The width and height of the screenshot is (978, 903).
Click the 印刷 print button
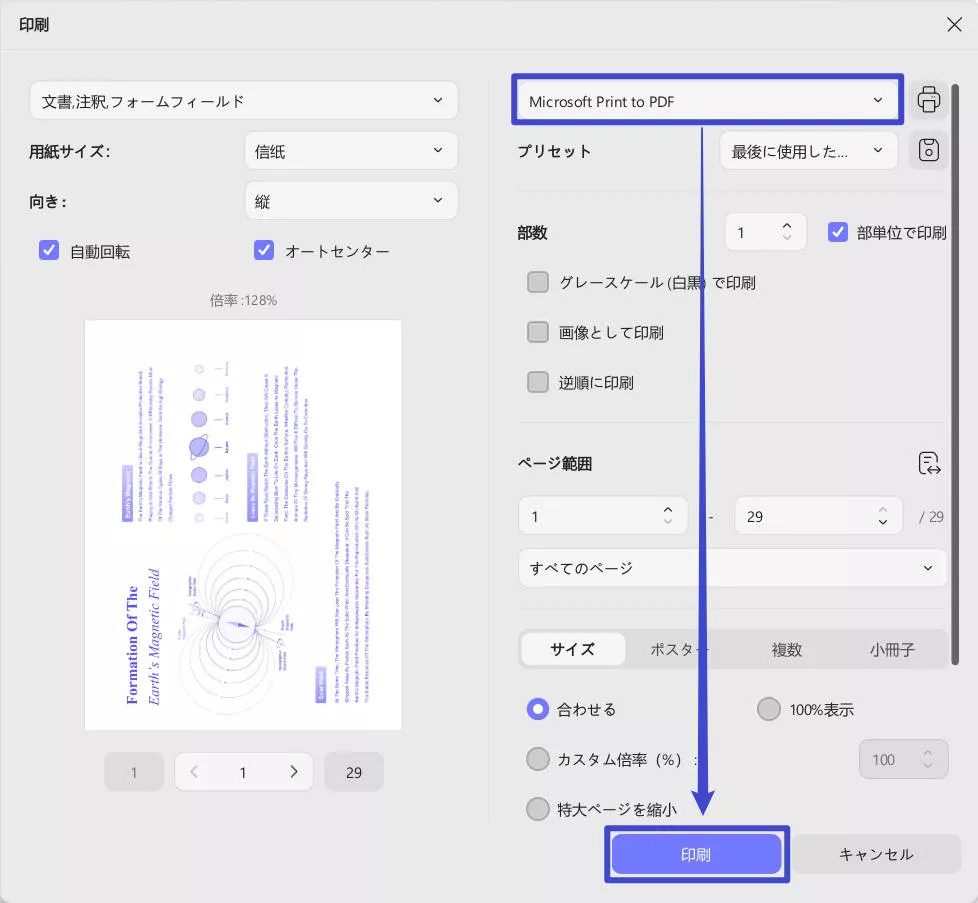tap(696, 853)
